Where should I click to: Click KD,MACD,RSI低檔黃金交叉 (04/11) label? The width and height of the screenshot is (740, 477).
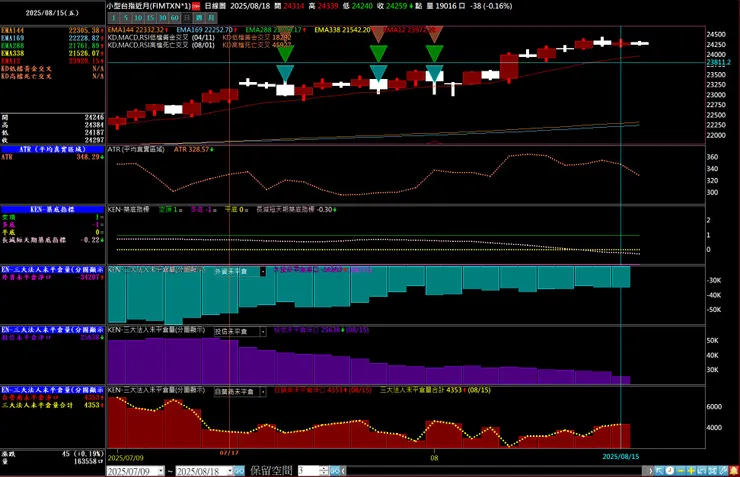tap(161, 37)
